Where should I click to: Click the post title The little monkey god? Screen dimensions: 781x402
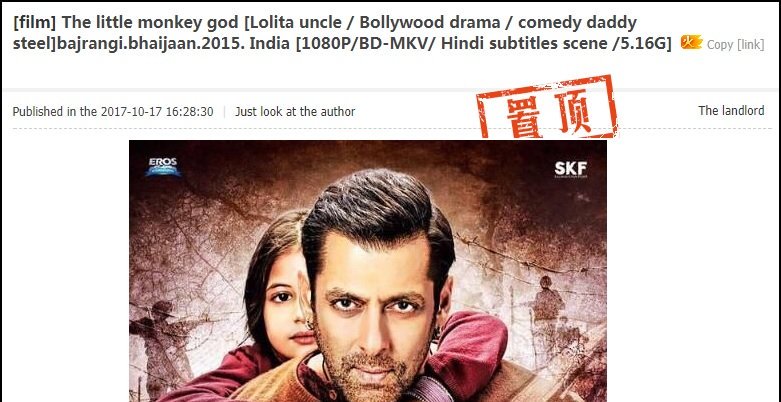point(152,23)
